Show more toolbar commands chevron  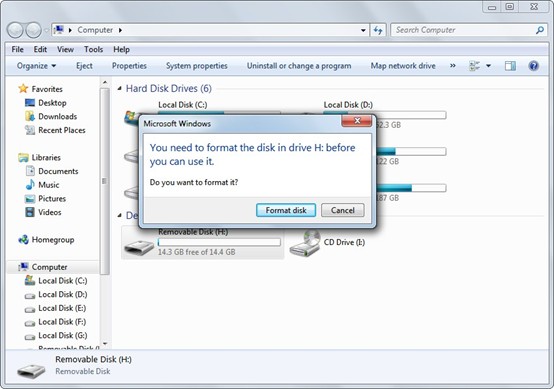[453, 66]
